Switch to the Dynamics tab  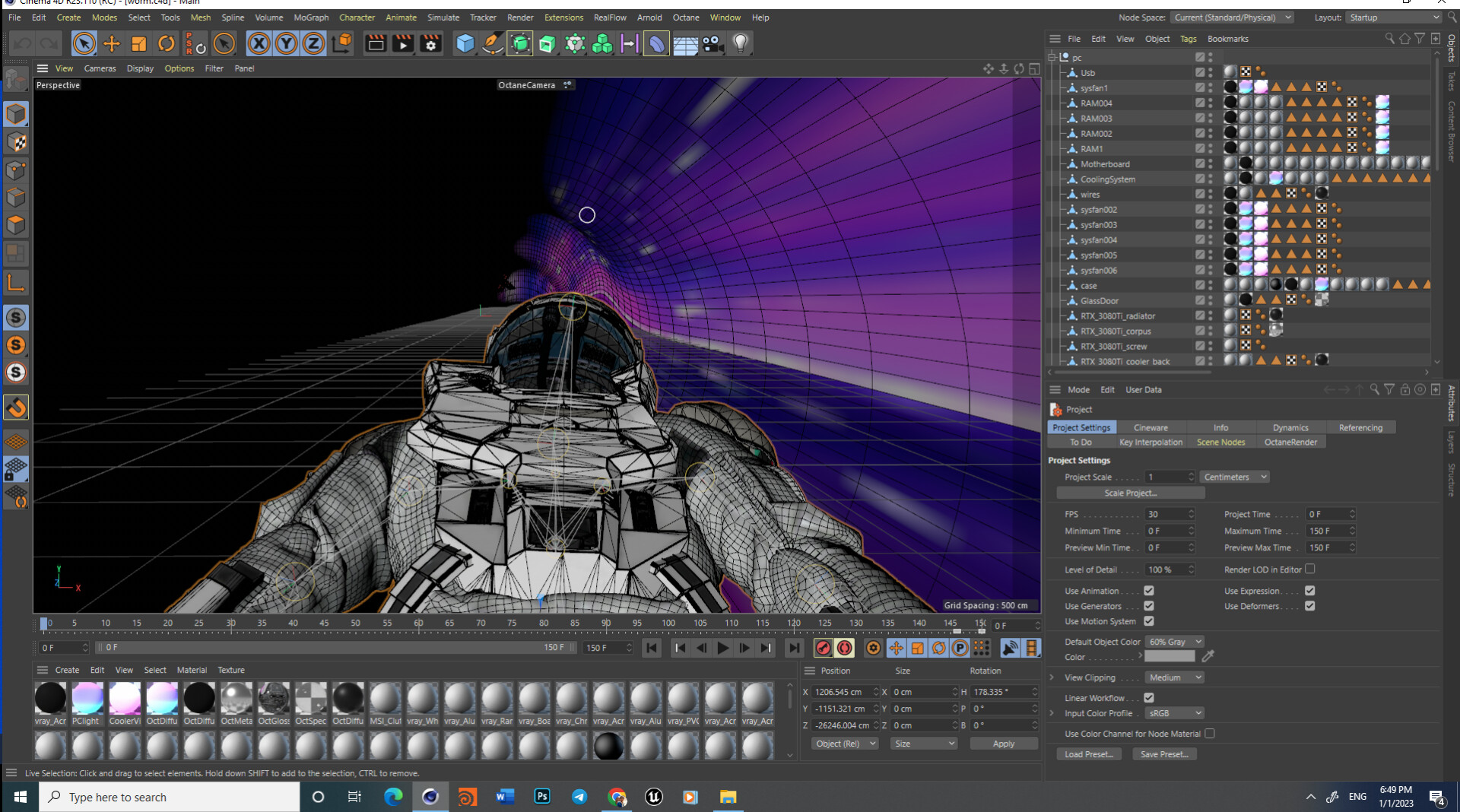1290,427
